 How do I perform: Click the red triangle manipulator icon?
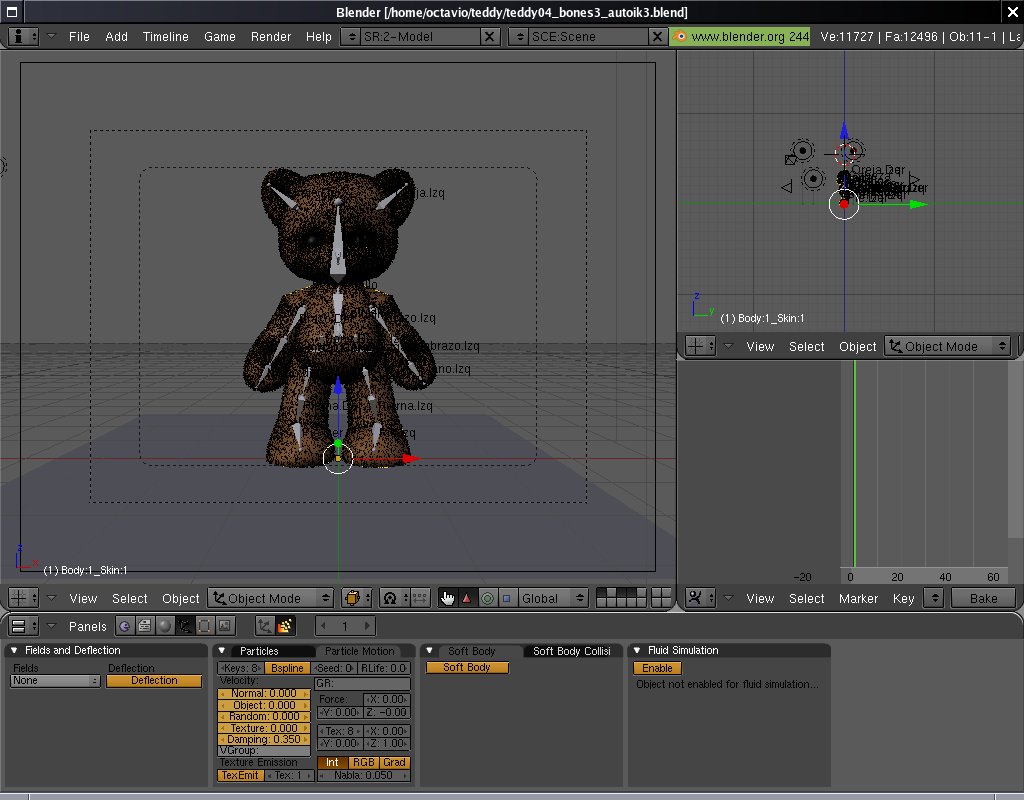click(x=466, y=598)
